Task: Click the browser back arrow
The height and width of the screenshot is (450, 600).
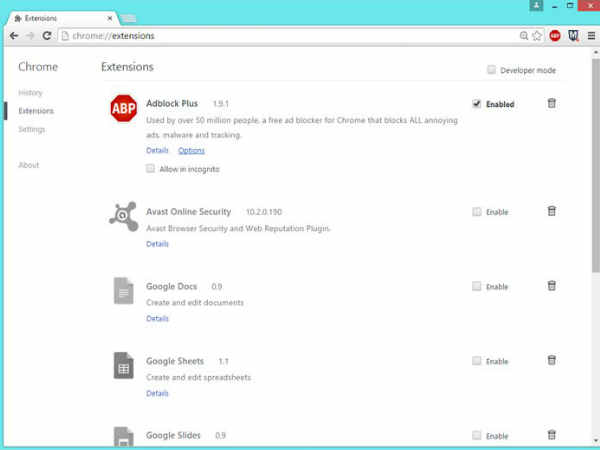Action: point(14,36)
